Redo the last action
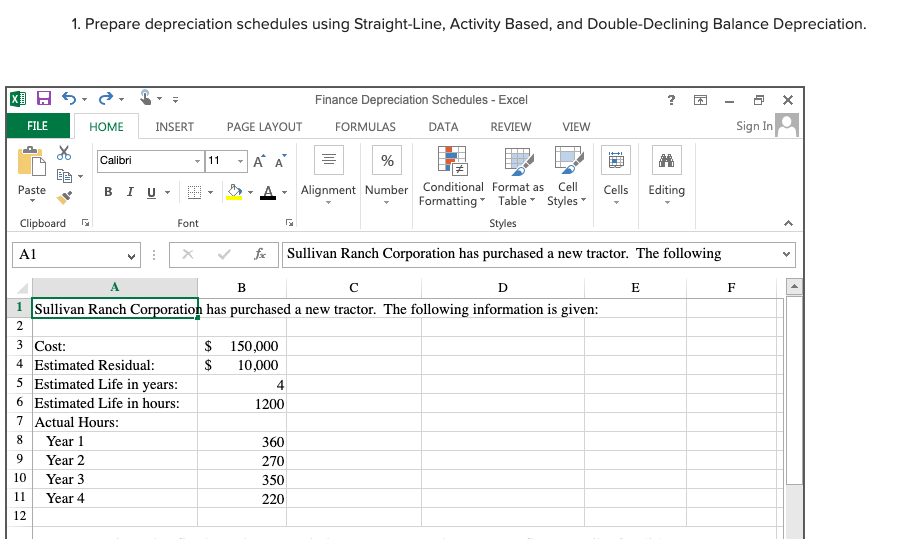The image size is (920, 539). (x=106, y=99)
